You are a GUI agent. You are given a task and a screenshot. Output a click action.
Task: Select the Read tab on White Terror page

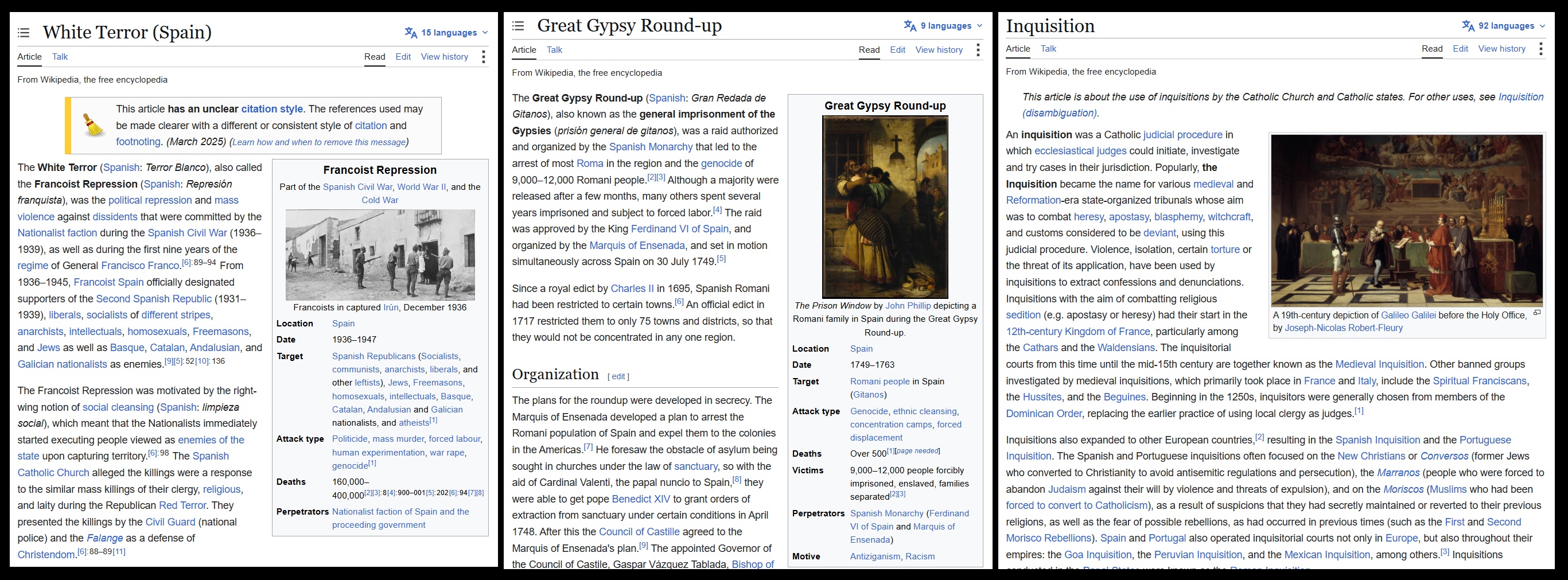375,57
